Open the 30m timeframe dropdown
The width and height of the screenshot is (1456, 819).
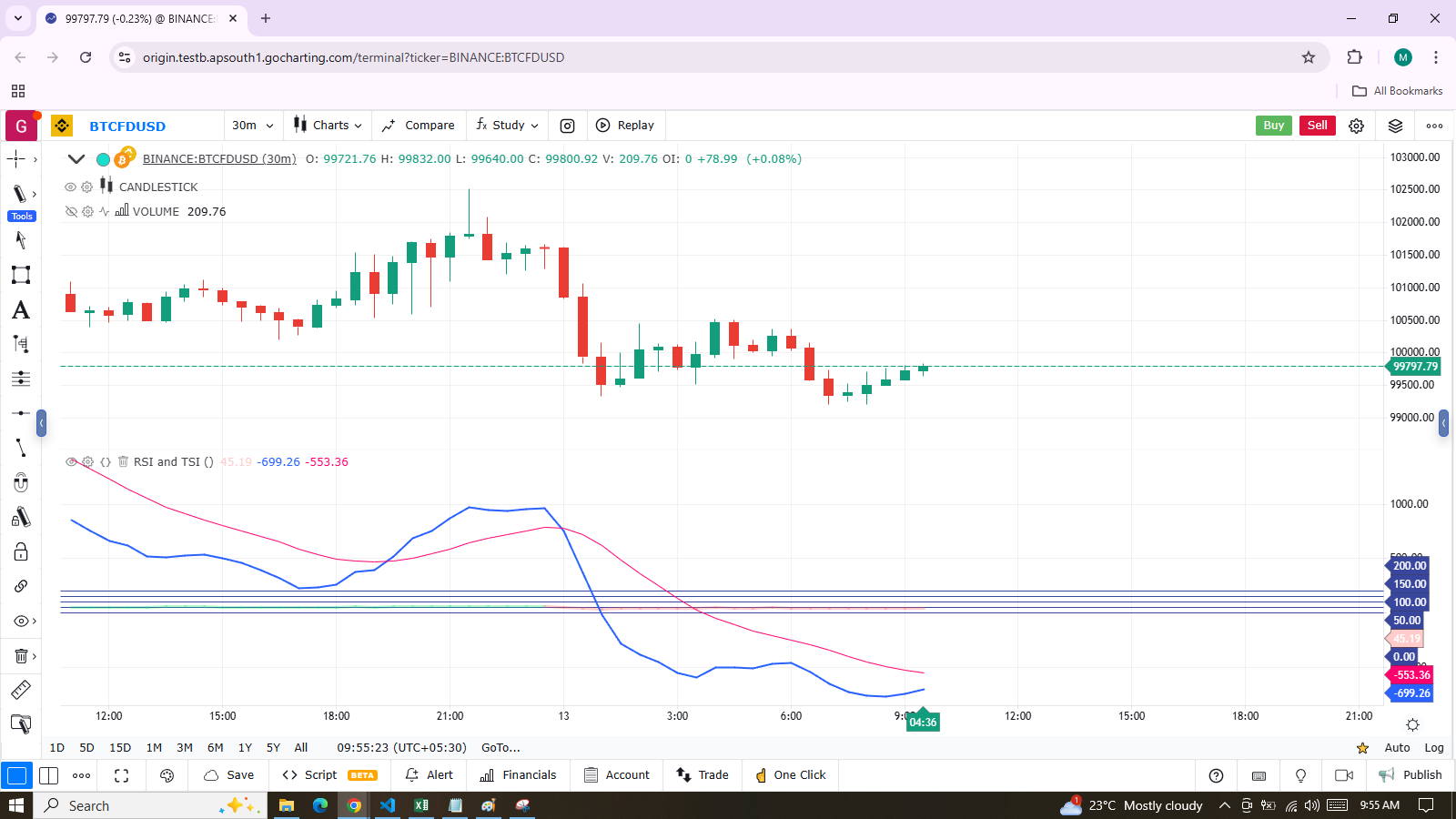(252, 126)
